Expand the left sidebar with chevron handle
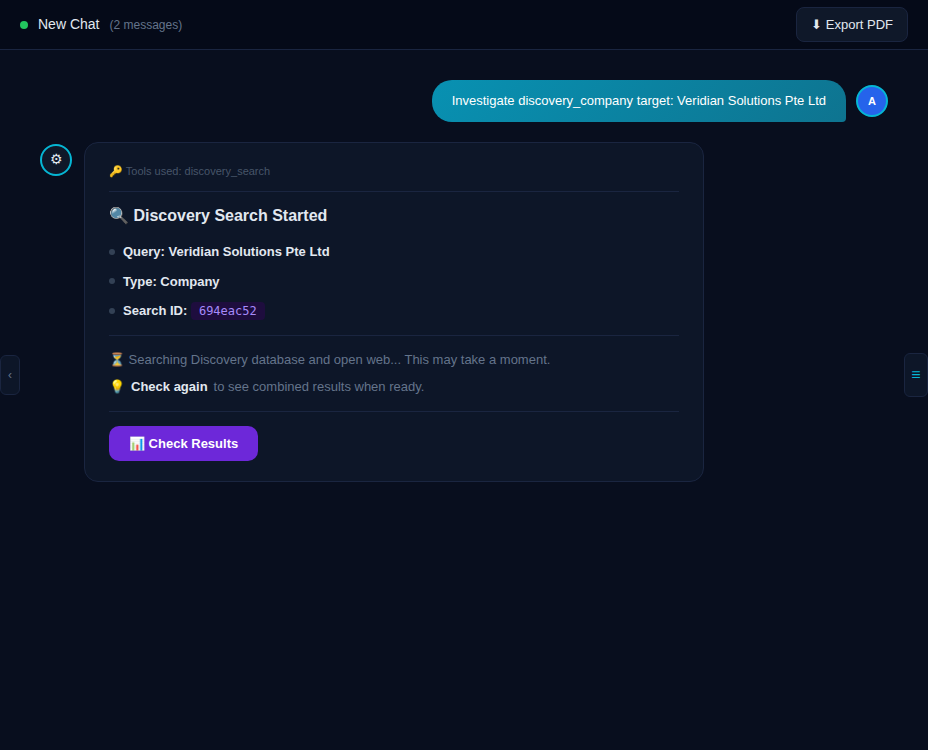This screenshot has height=750, width=928. click(10, 375)
